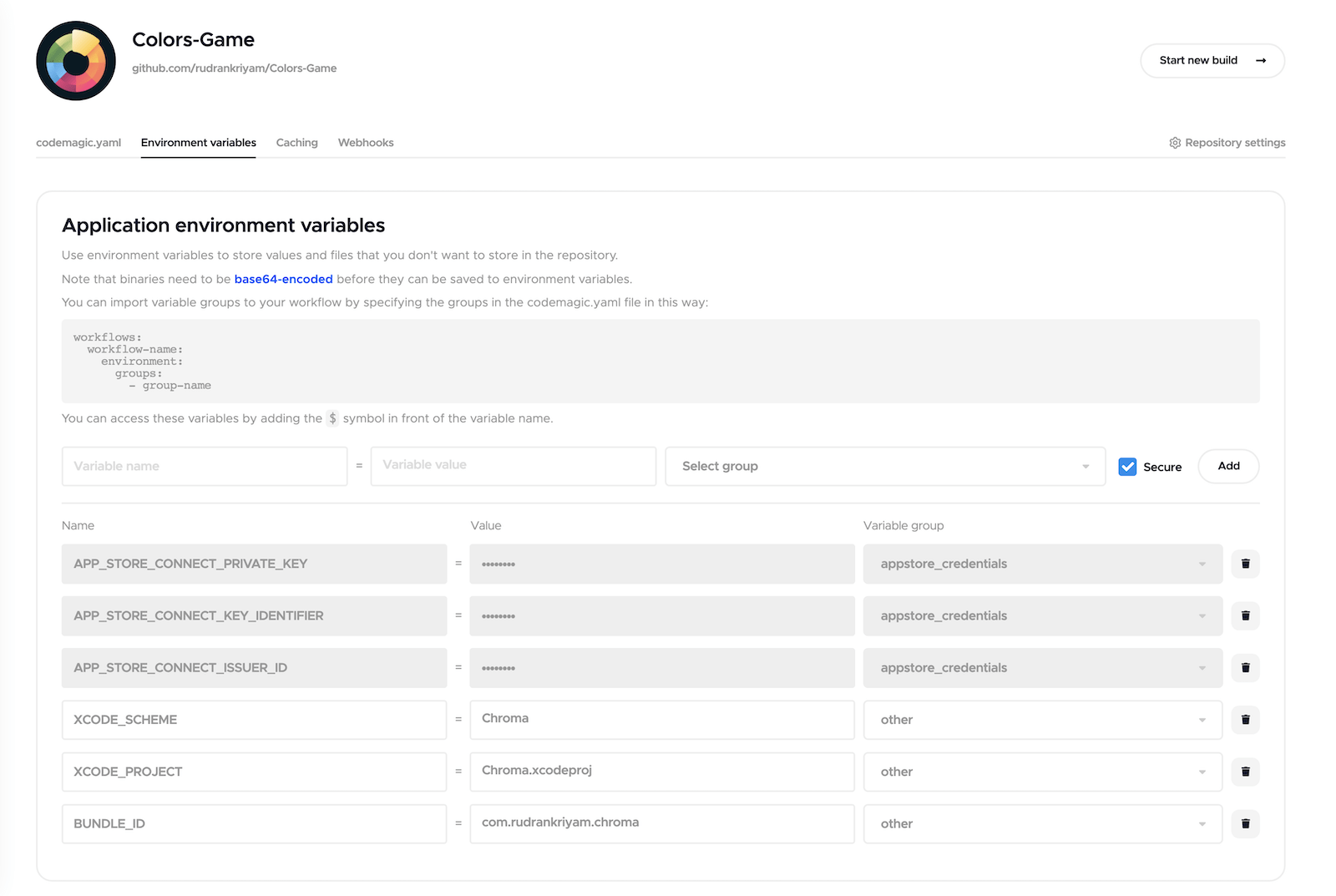Delete the XCODE_SCHEME variable

coord(1245,719)
